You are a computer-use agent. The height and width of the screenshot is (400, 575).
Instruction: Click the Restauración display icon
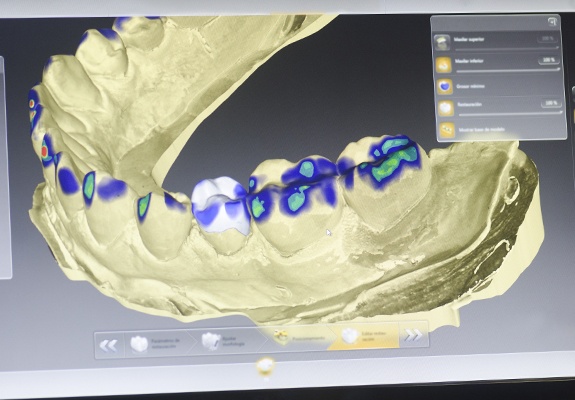(x=446, y=108)
